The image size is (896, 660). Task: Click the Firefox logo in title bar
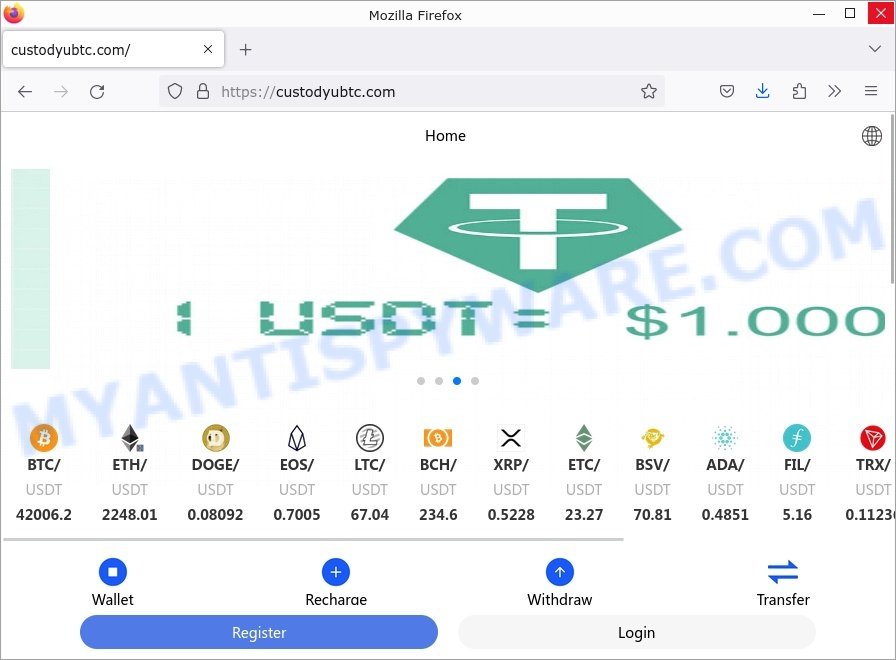(14, 13)
